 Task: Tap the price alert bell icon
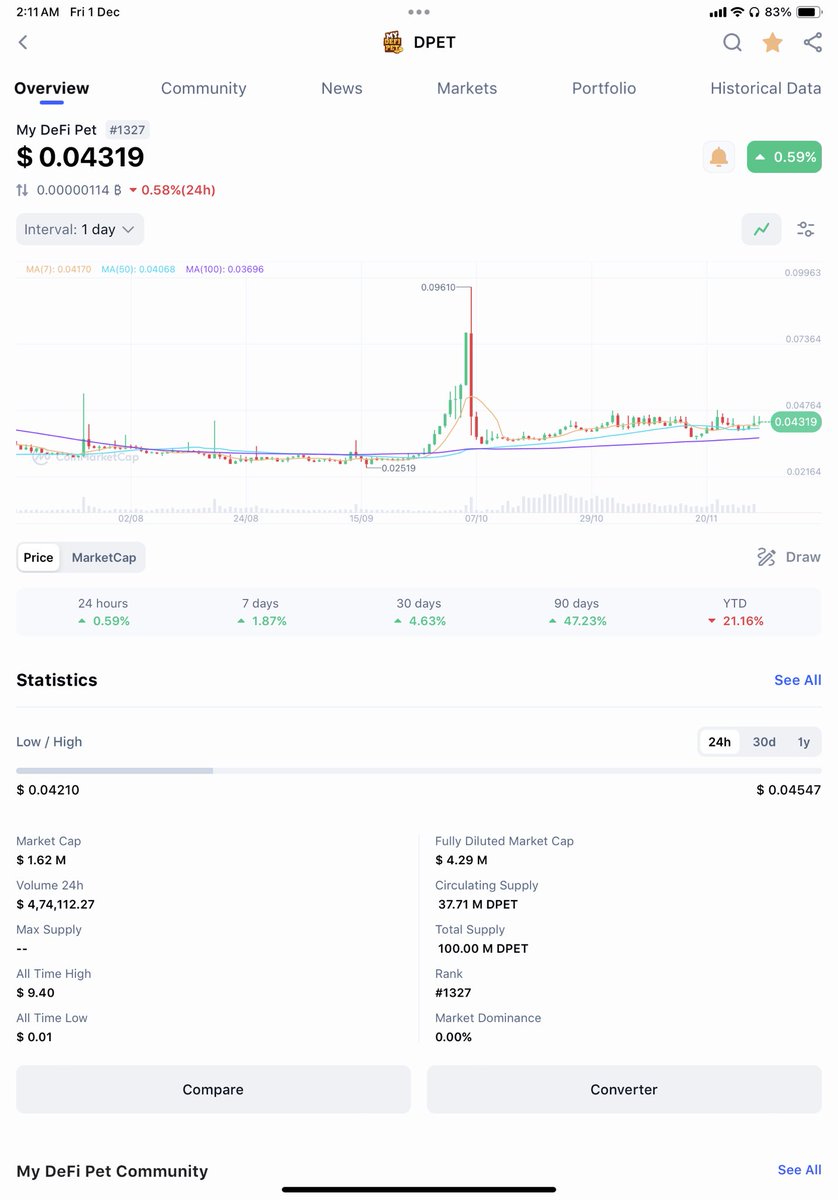(x=719, y=157)
